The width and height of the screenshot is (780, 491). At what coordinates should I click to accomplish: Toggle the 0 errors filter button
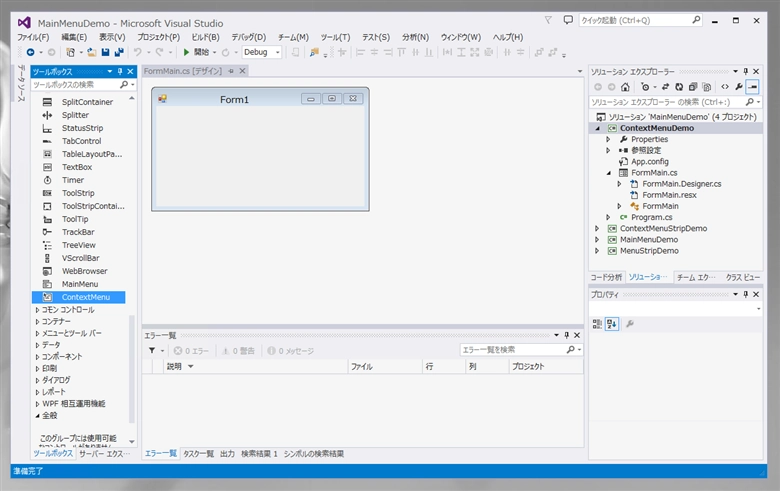click(192, 351)
